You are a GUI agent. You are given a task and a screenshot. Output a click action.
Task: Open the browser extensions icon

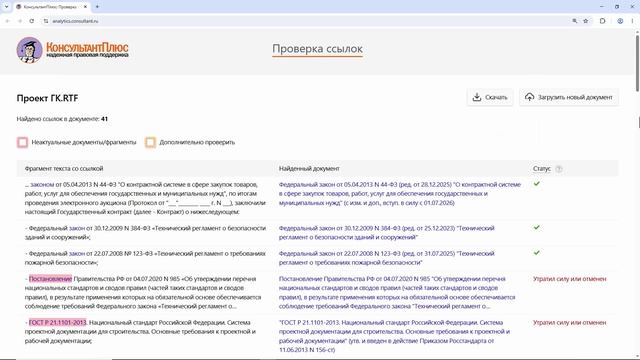(x=602, y=21)
